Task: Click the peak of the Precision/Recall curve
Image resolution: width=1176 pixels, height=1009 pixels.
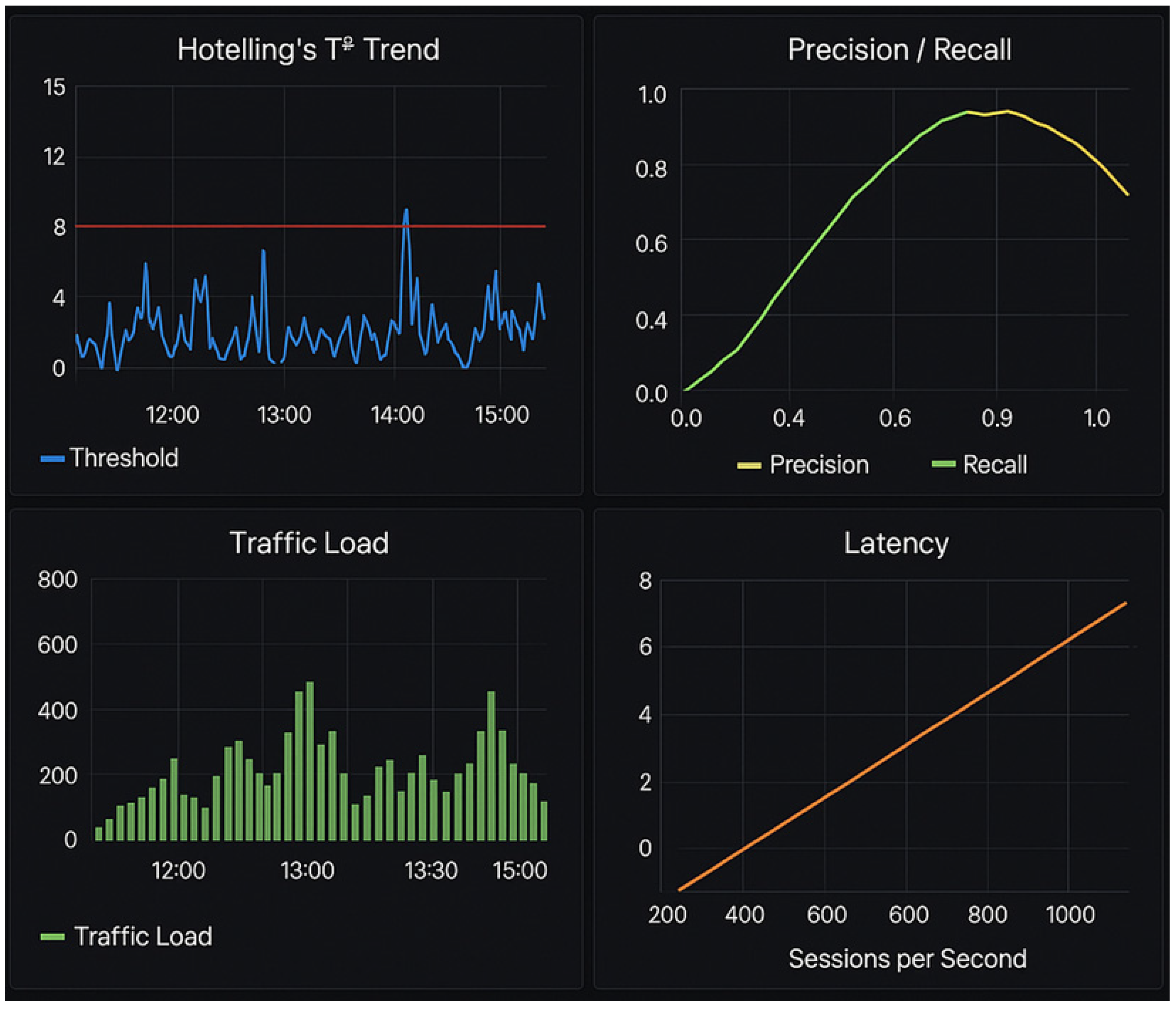Action: pyautogui.click(x=1007, y=111)
